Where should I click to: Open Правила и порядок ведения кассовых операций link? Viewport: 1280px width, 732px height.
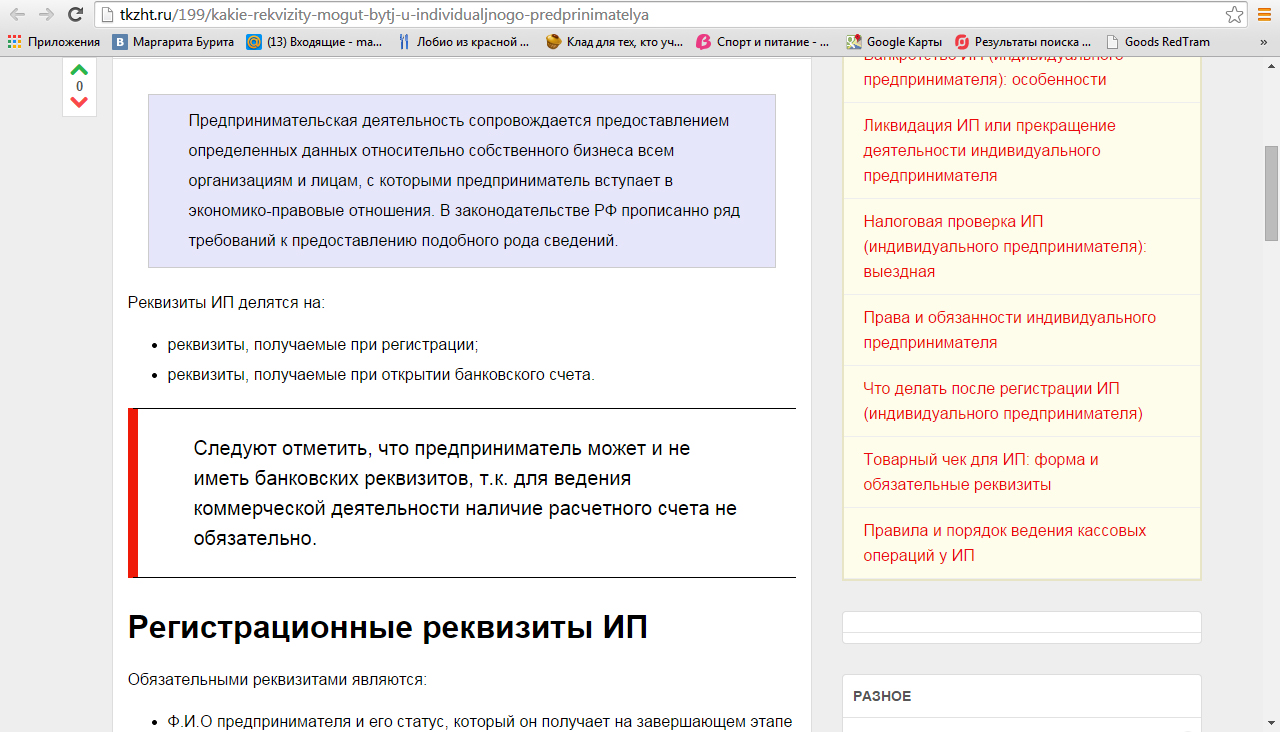[1005, 543]
